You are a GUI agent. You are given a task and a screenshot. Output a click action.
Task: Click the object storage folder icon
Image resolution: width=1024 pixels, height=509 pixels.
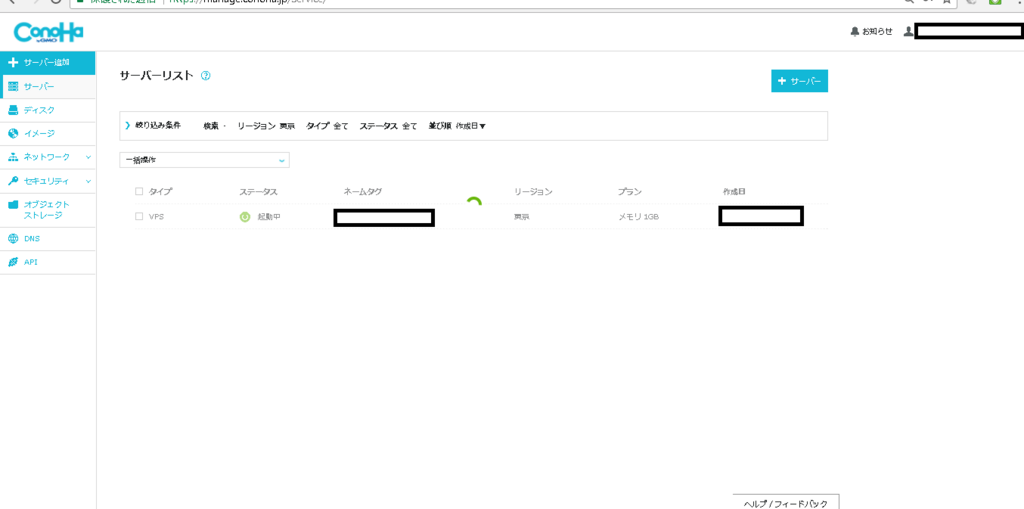(12, 205)
